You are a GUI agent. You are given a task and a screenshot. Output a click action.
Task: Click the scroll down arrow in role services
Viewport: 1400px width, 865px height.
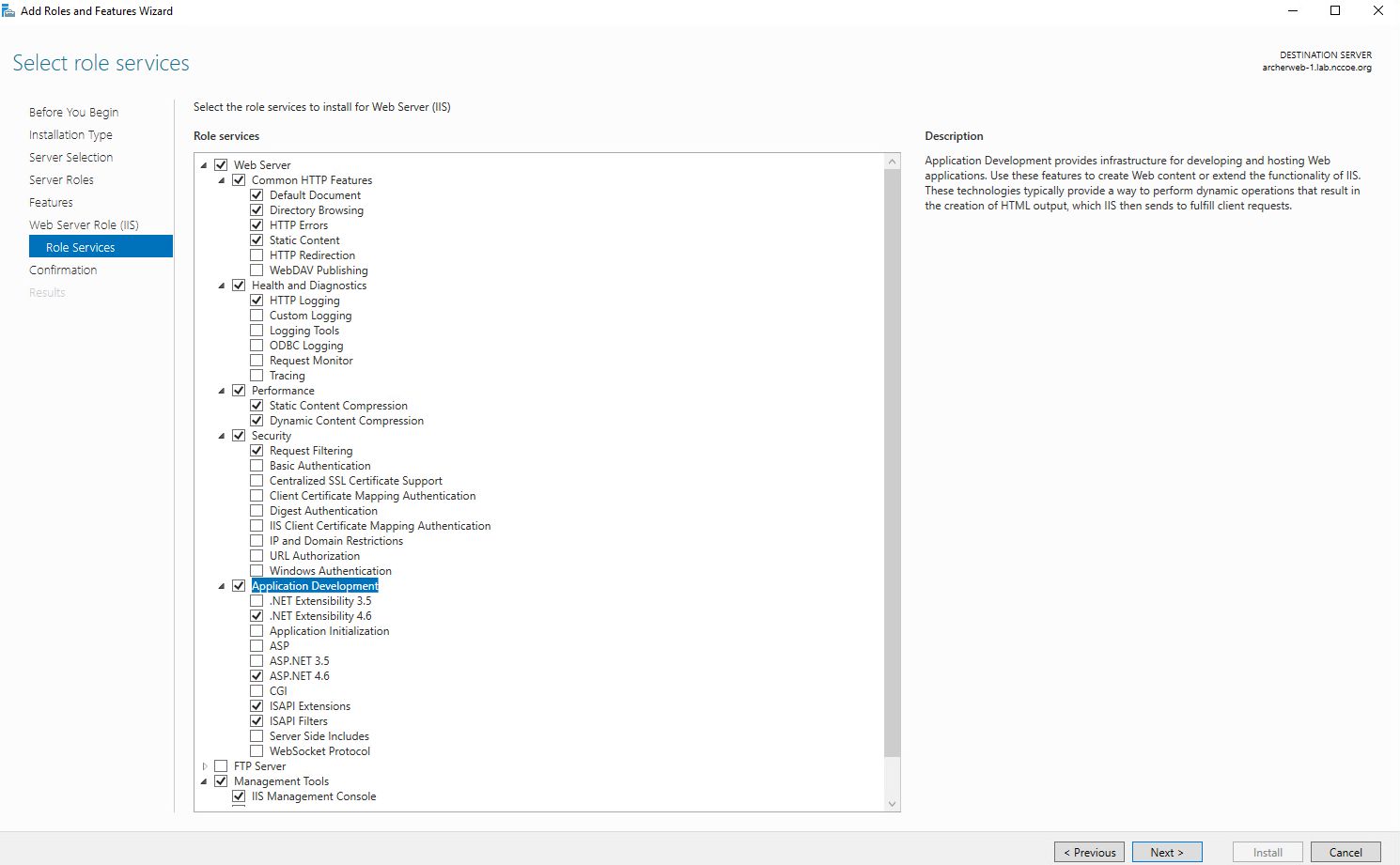(x=893, y=804)
